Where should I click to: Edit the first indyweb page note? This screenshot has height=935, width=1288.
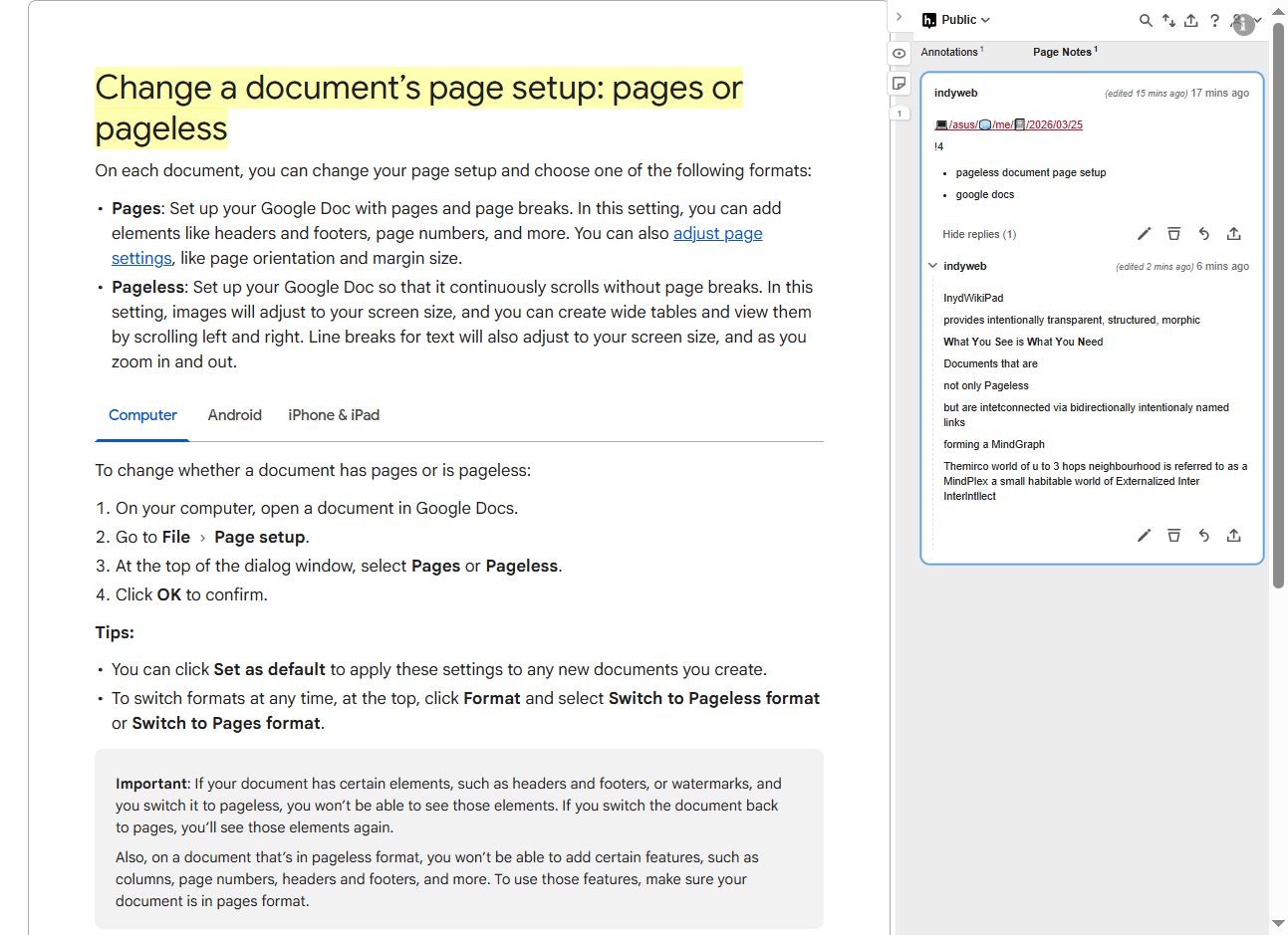(x=1144, y=234)
